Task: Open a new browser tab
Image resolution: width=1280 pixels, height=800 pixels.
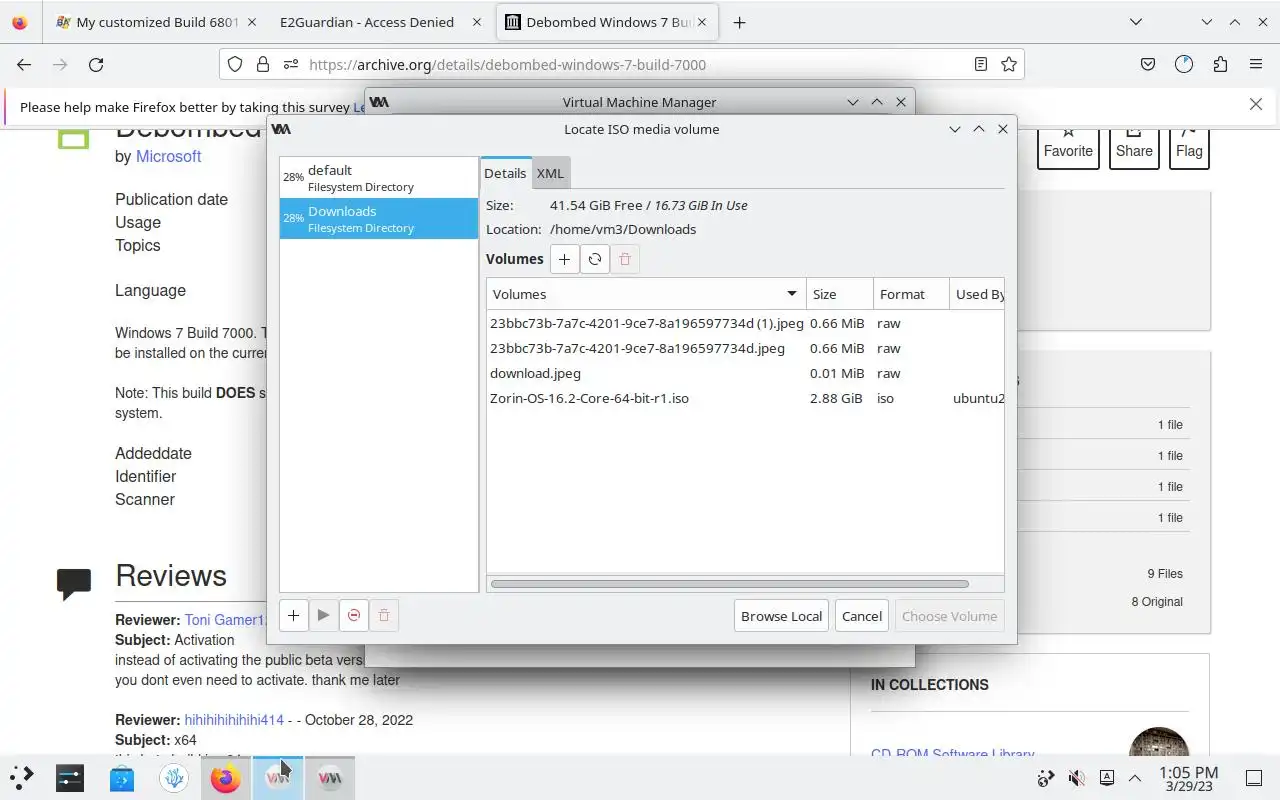Action: click(x=739, y=22)
